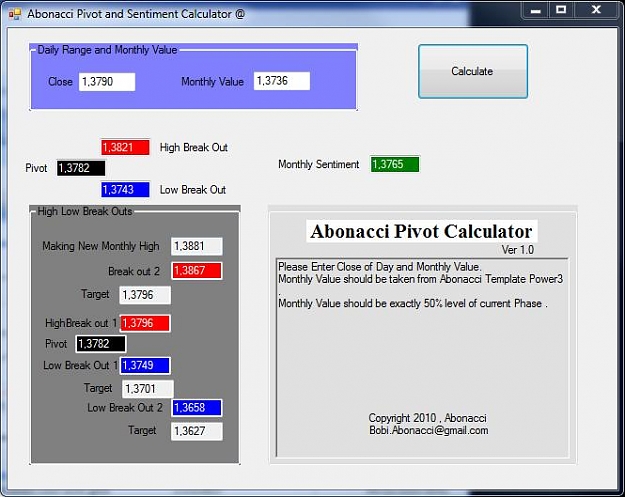Image resolution: width=625 pixels, height=497 pixels.
Task: Click the Target field showing 1,3796
Action: click(x=145, y=295)
